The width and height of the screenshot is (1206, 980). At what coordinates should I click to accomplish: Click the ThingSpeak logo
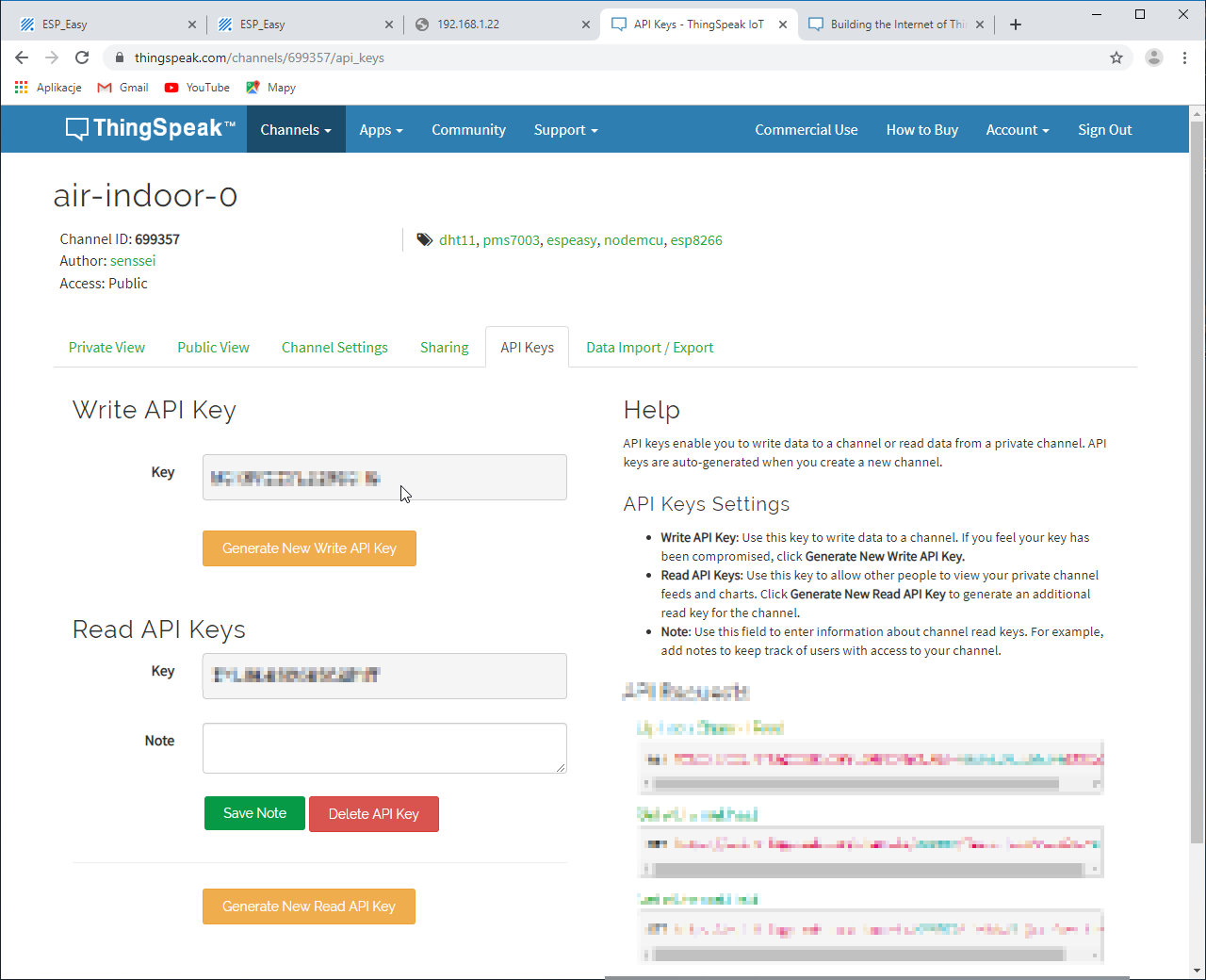150,128
